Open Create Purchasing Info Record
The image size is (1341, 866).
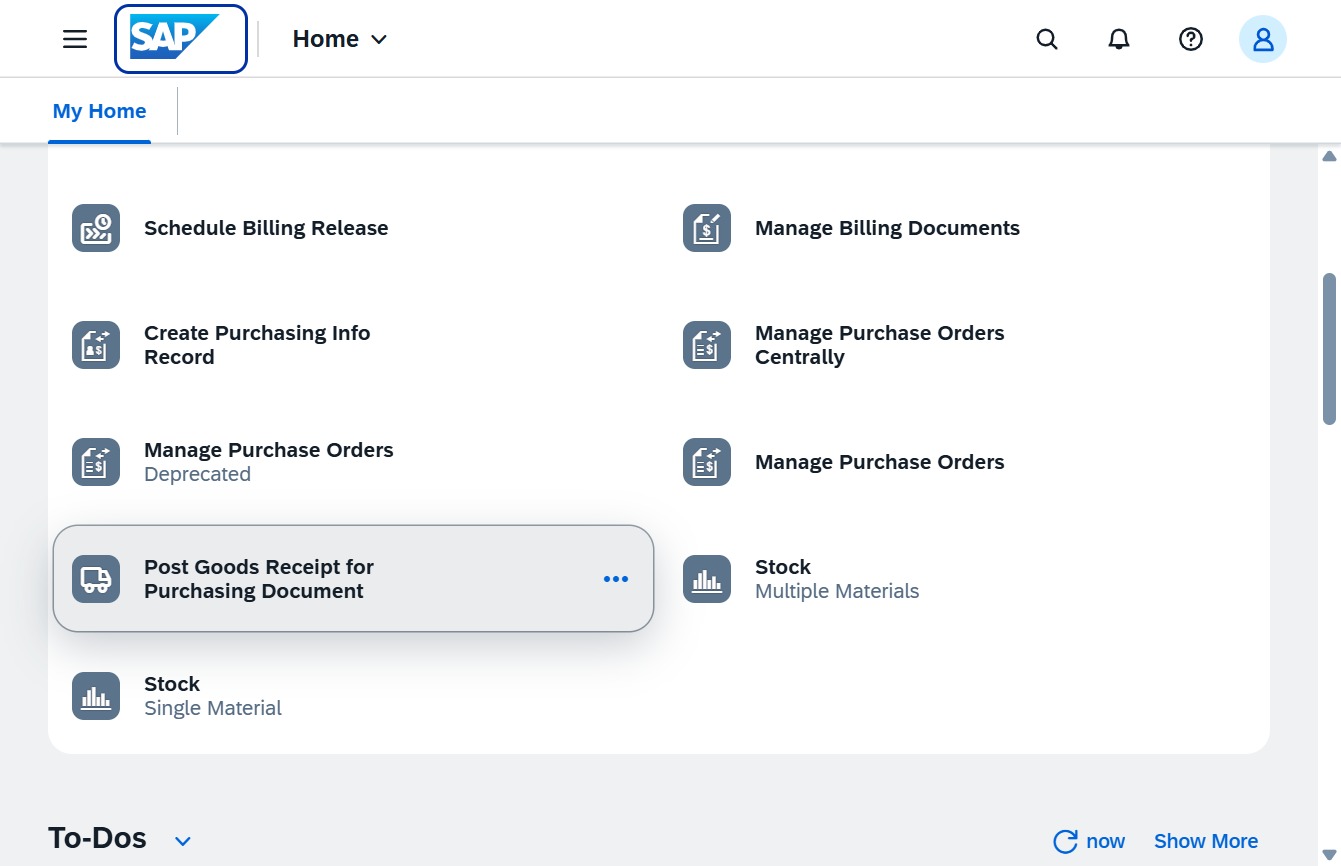257,345
